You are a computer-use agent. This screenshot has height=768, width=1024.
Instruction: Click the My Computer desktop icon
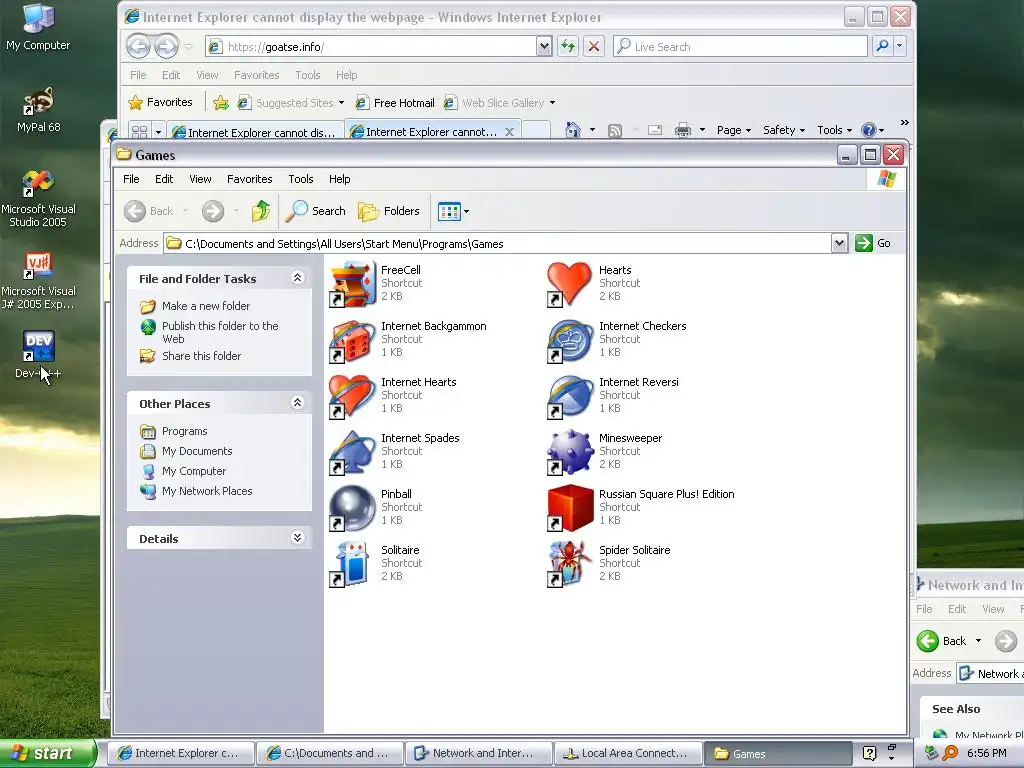[x=38, y=27]
